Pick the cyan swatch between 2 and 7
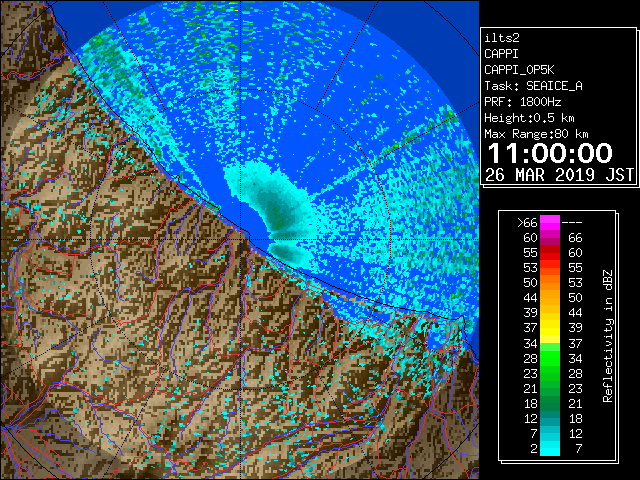 (x=550, y=448)
